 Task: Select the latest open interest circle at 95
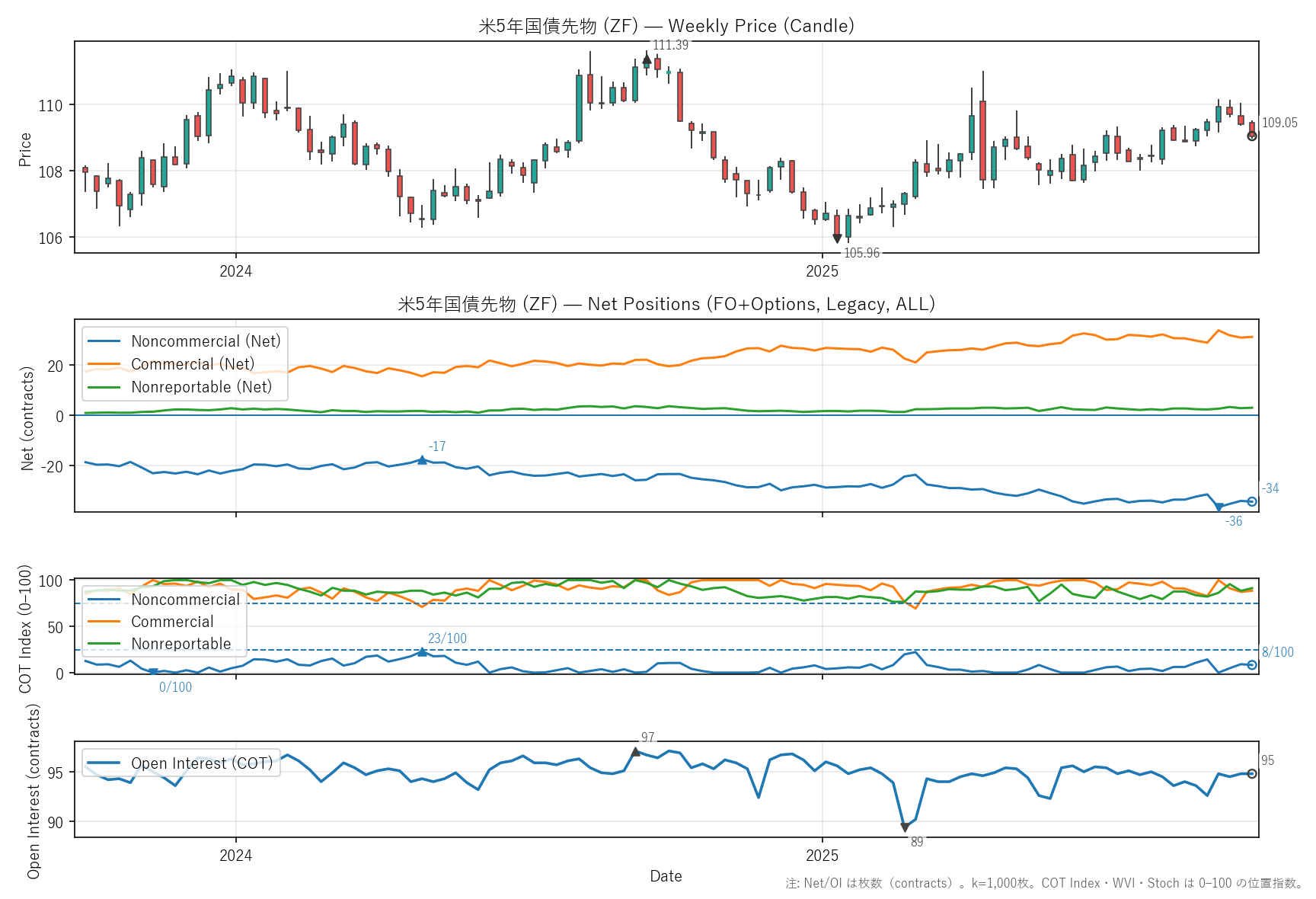(x=1252, y=774)
